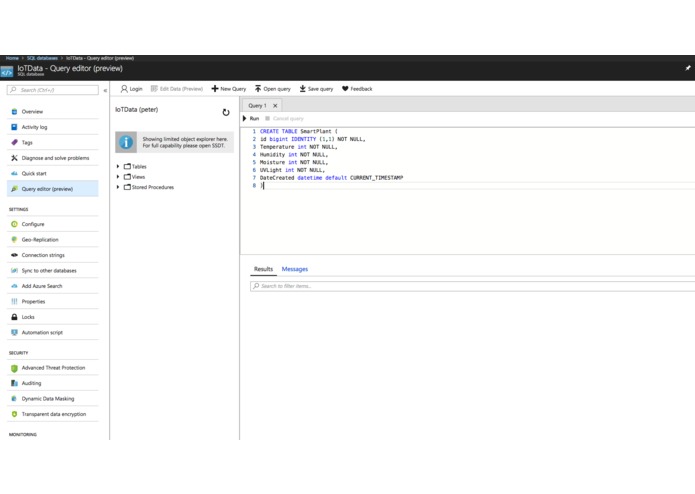Screen dimensions: 695x494
Task: Click Transparent data encryption icon
Action: 14,414
